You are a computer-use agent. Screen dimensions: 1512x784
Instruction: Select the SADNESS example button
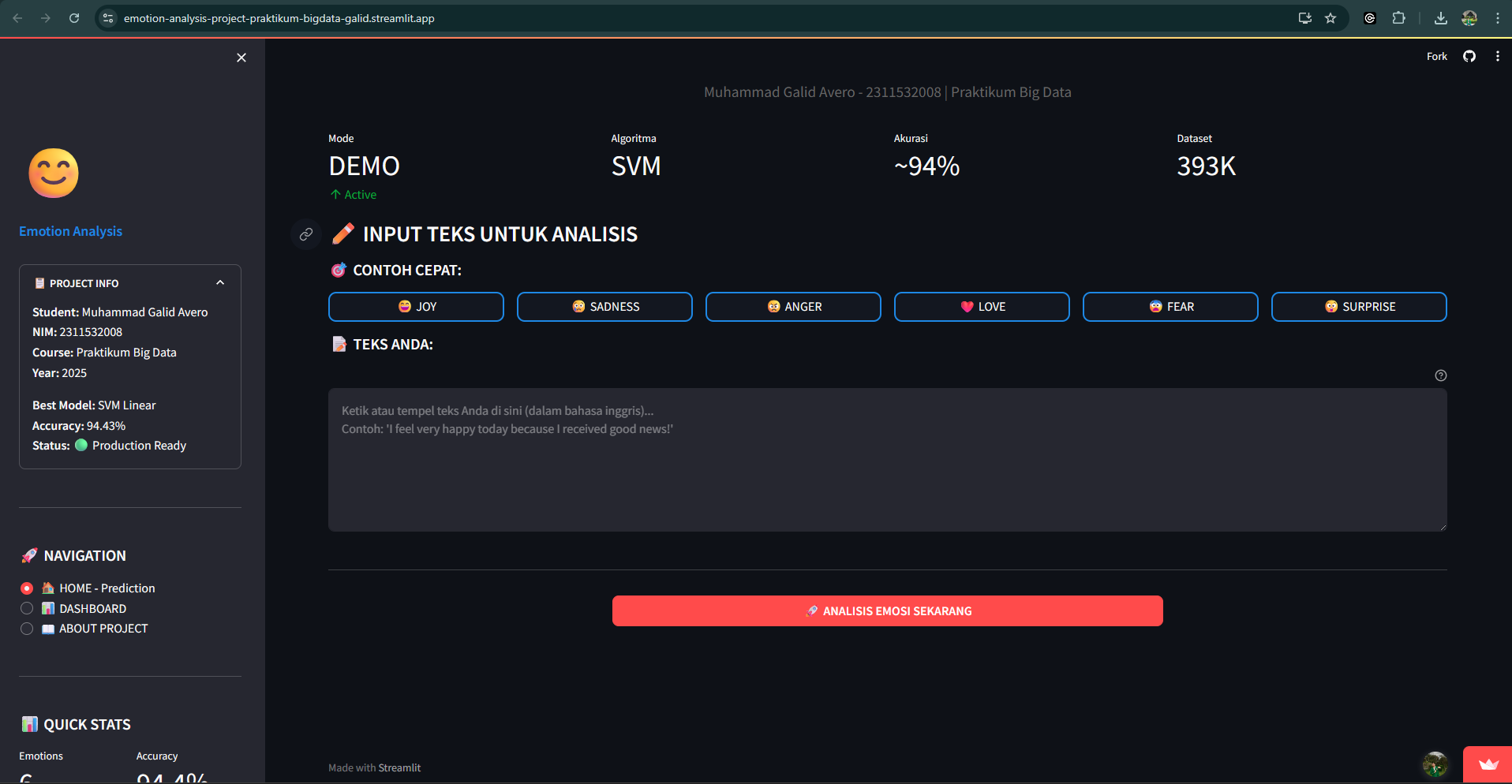coord(604,307)
